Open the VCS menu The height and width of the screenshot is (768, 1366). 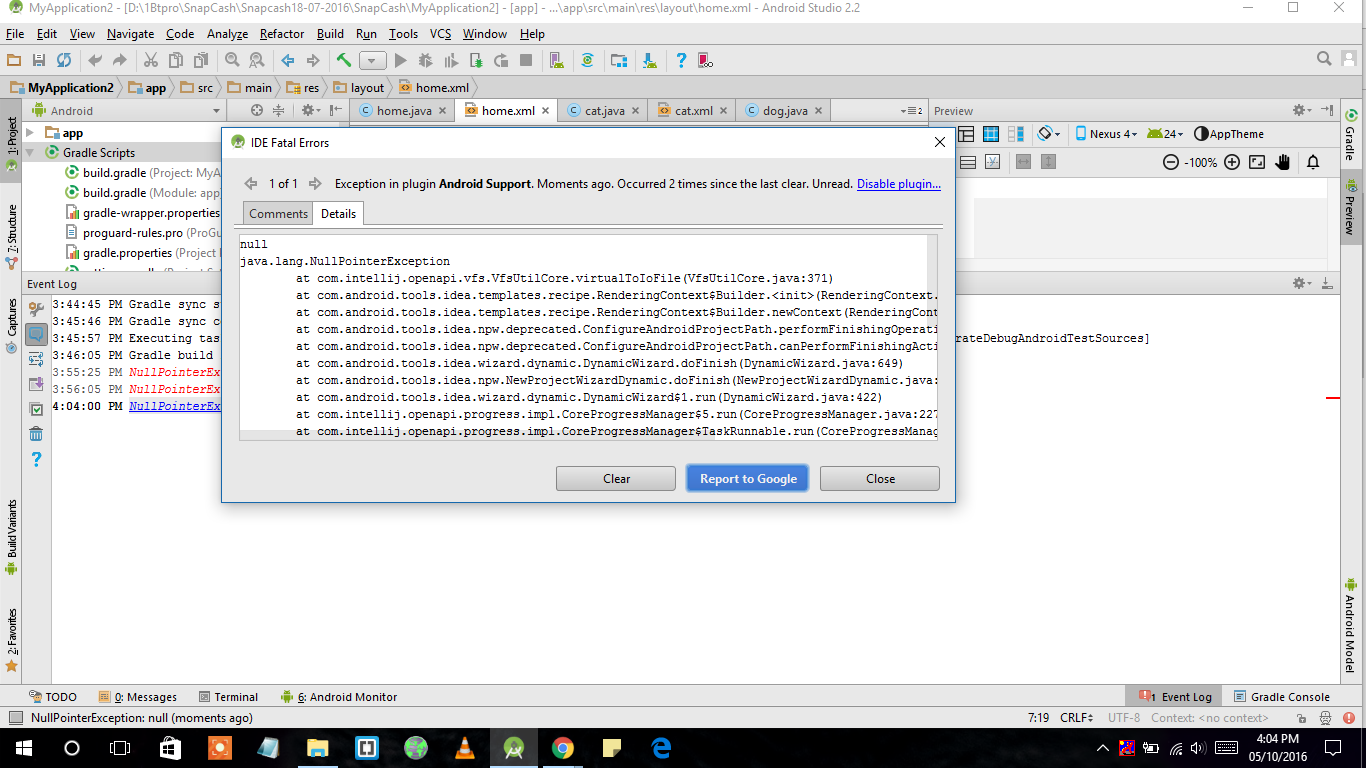point(440,34)
